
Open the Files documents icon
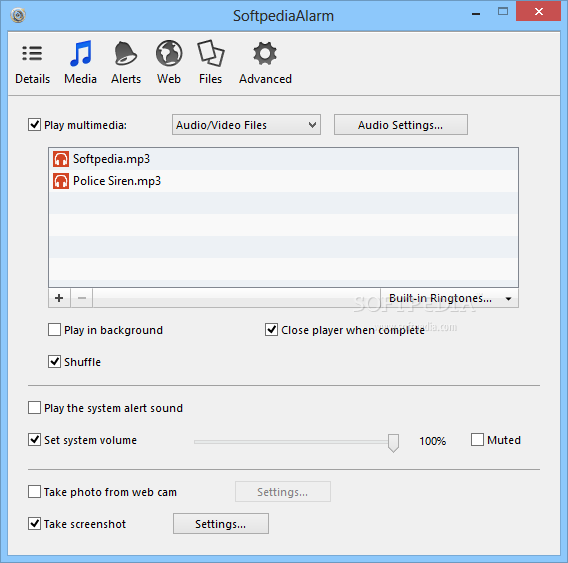210,53
